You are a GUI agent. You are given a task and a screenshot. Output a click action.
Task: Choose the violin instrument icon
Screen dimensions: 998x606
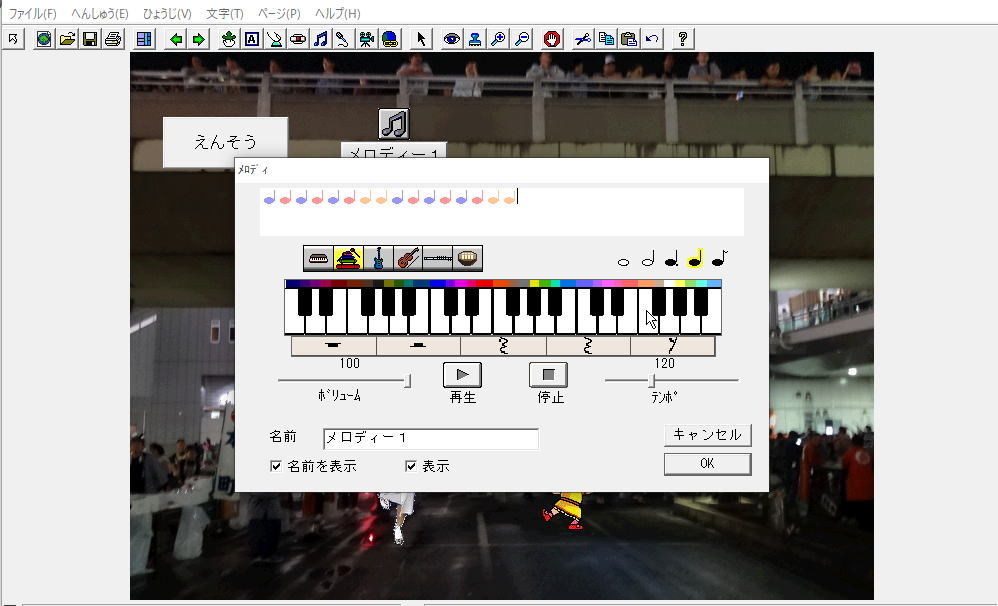click(408, 259)
